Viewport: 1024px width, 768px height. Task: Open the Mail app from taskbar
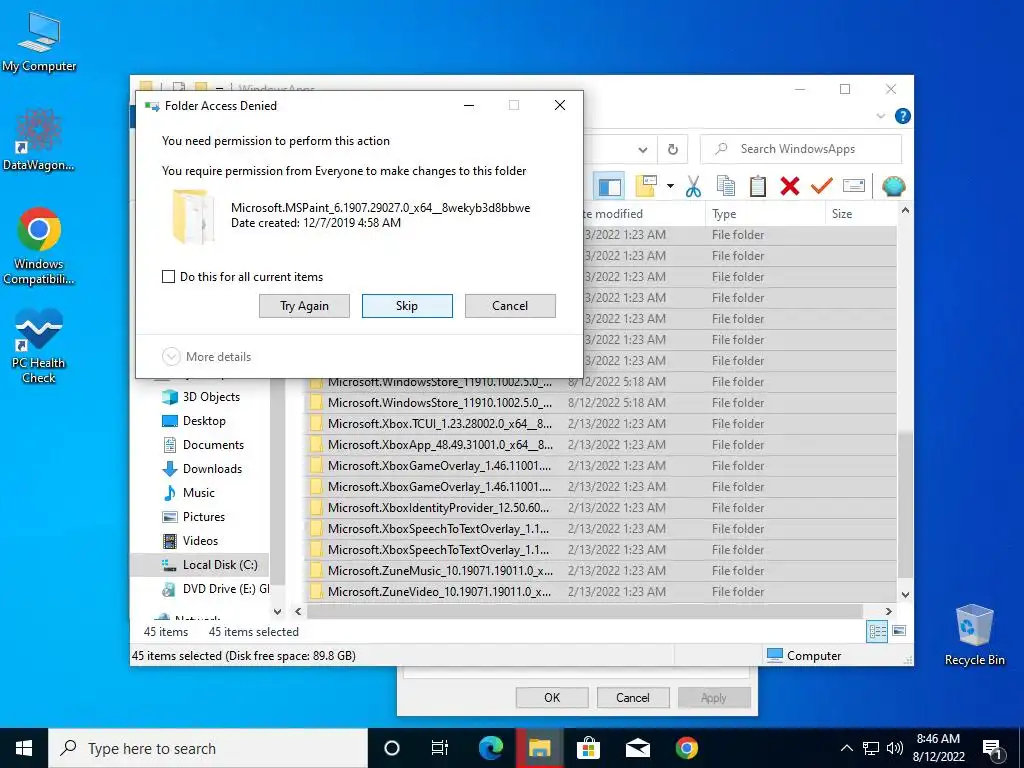tap(637, 748)
